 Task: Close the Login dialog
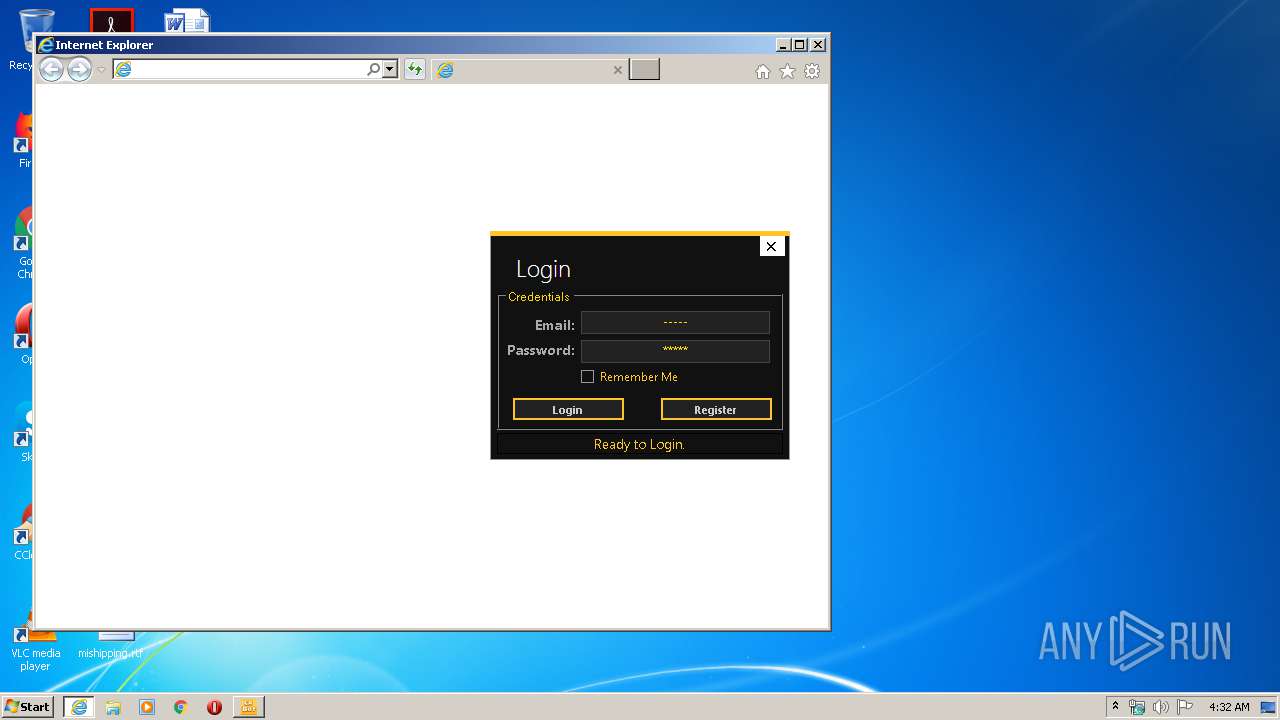771,246
